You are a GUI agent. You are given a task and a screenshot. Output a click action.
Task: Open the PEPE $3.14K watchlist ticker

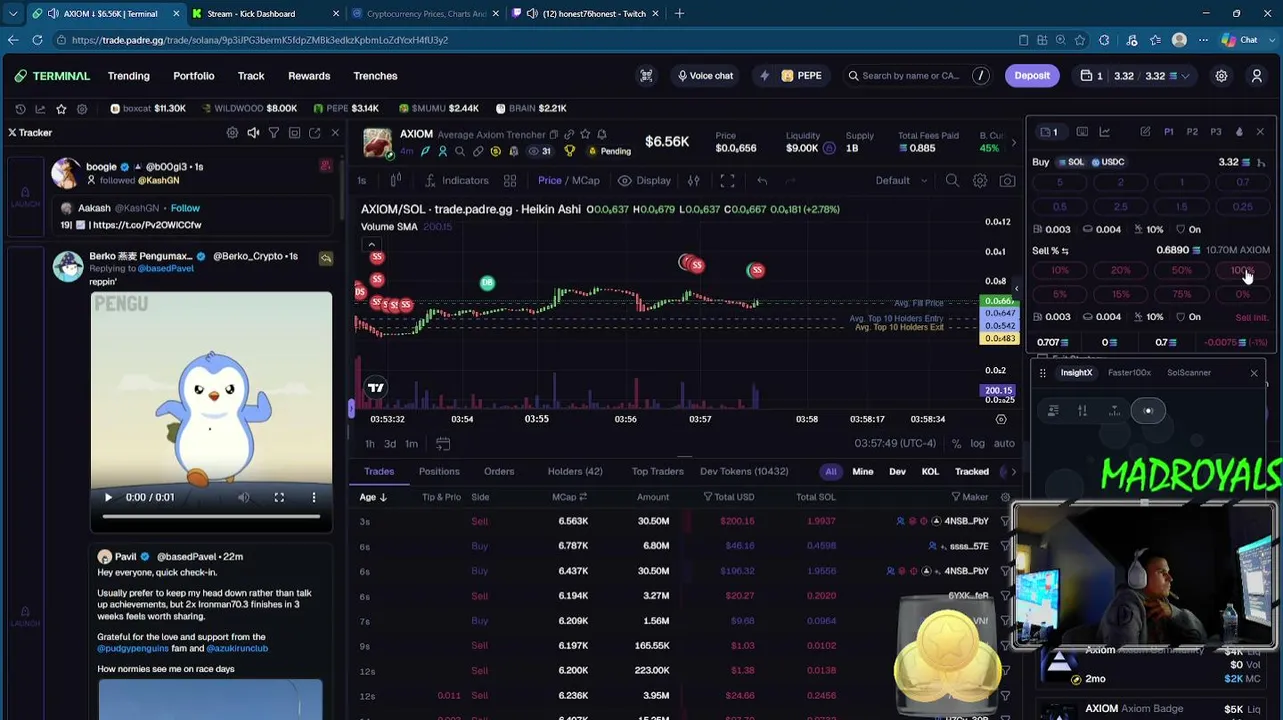pyautogui.click(x=346, y=108)
